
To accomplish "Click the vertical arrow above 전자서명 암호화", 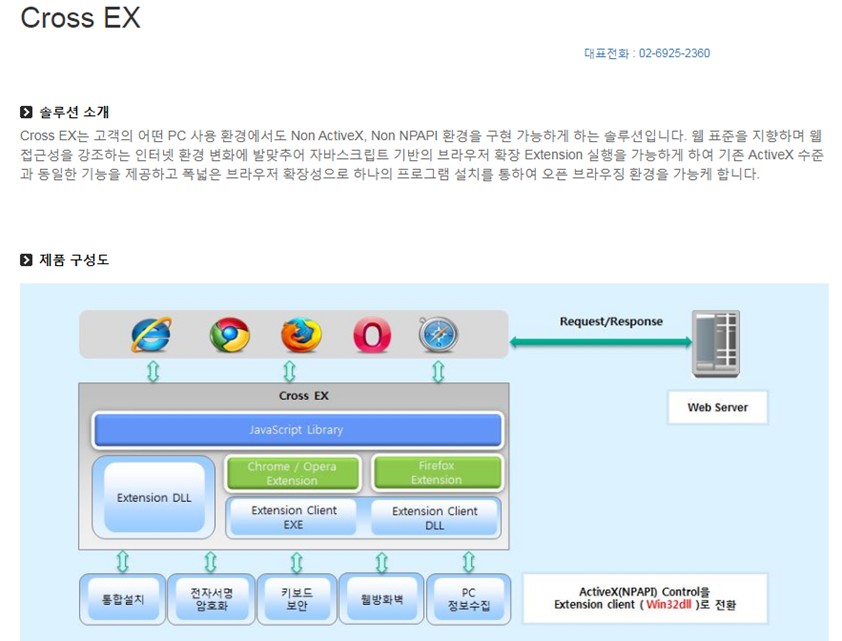I will pyautogui.click(x=210, y=562).
